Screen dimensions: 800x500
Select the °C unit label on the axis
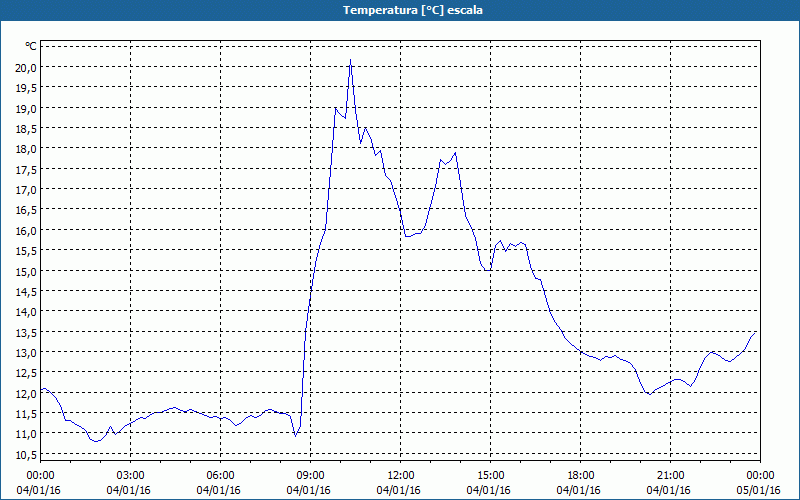31,46
